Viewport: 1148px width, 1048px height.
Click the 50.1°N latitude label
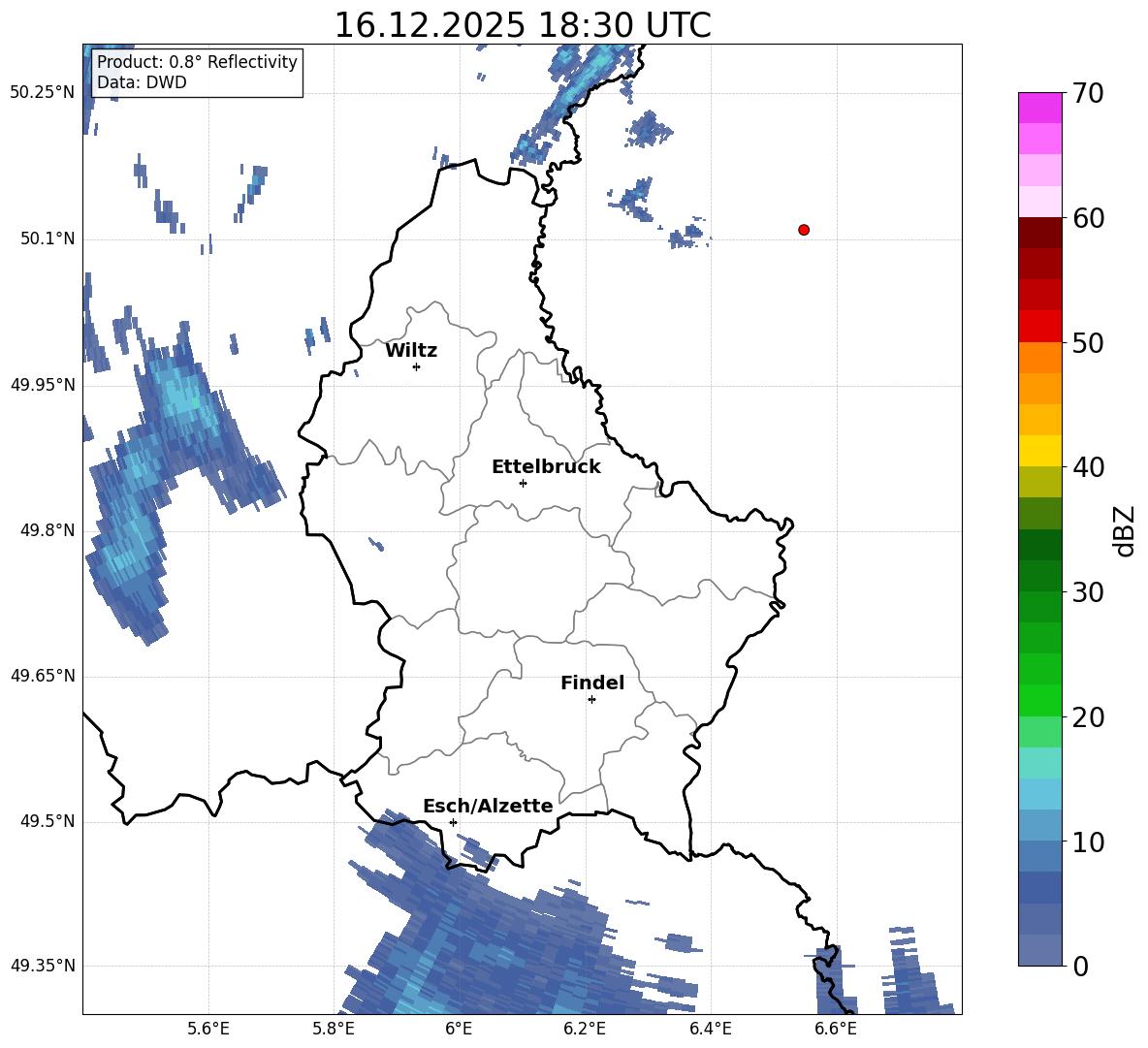(x=48, y=239)
